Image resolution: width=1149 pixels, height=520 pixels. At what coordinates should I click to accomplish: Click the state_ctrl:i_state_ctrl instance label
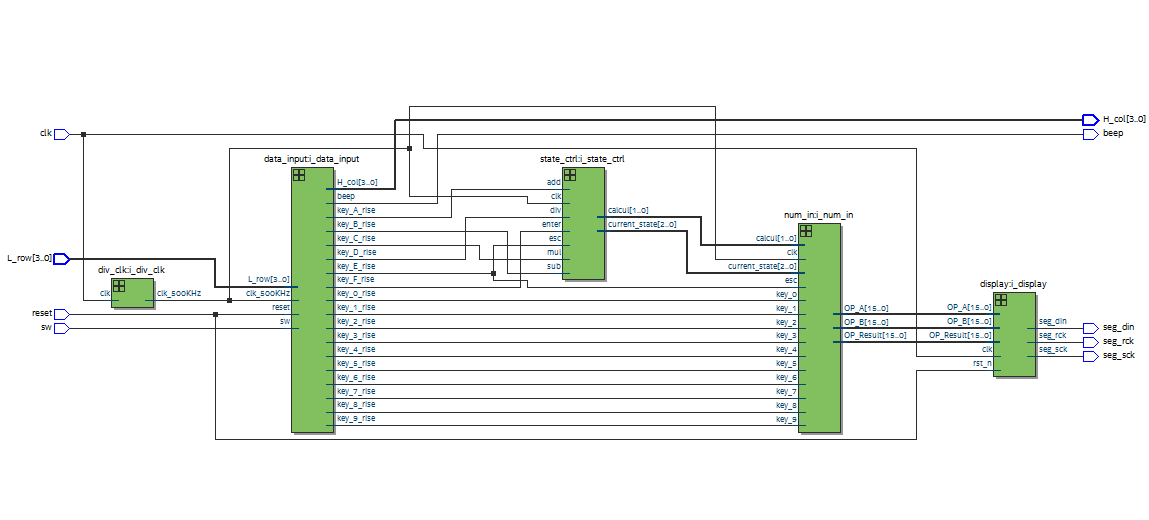581,158
